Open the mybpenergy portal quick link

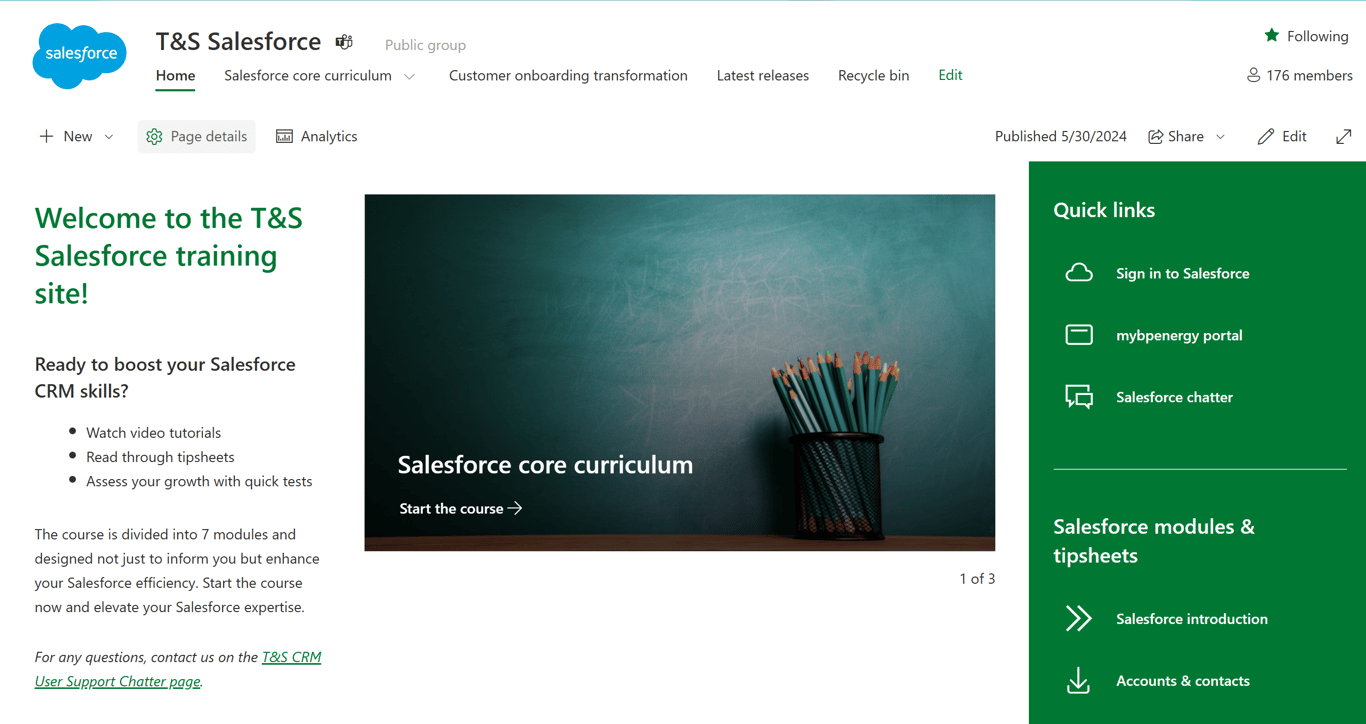coord(1179,335)
